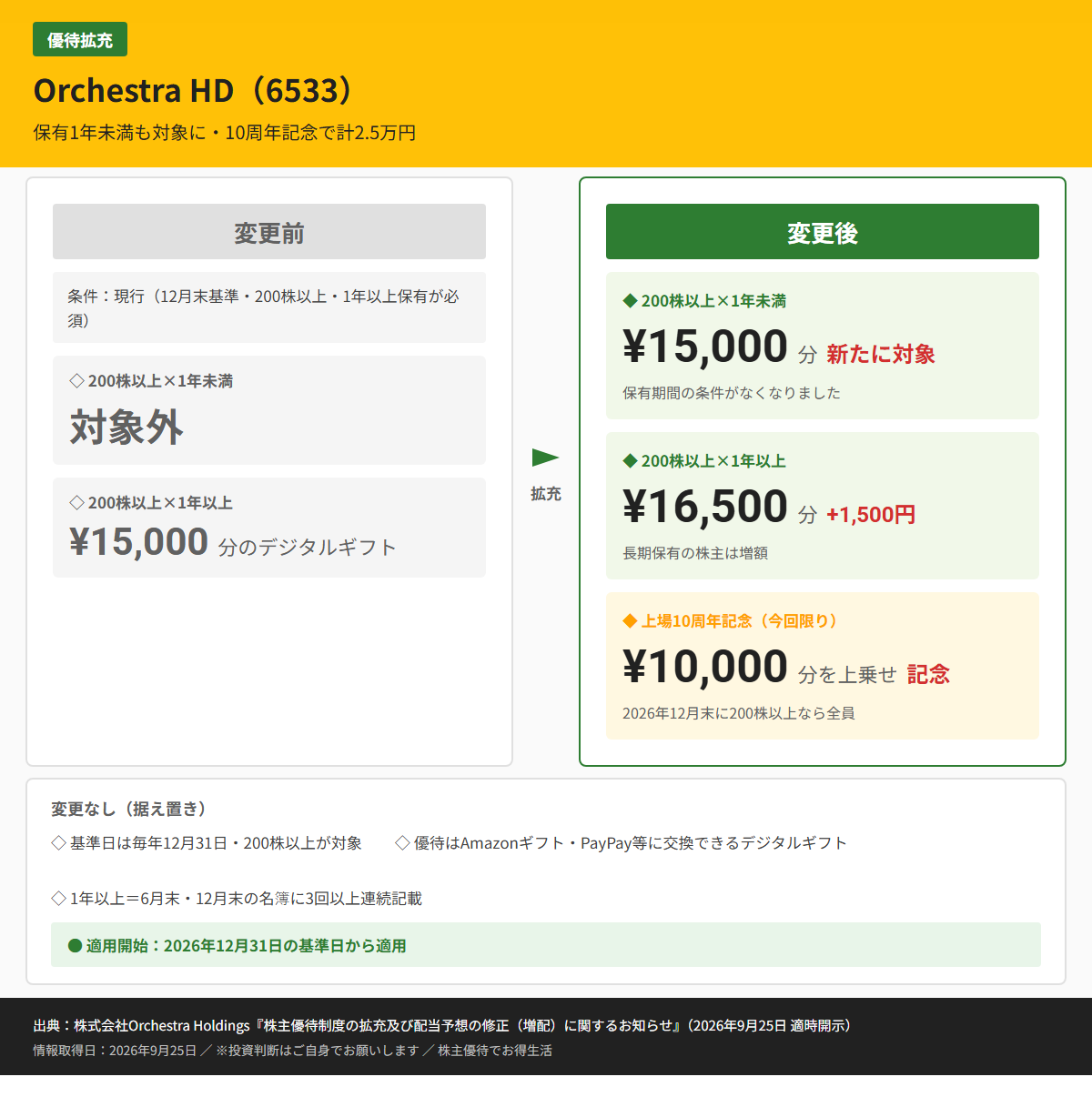
Task: Click 適用開始：2026年12月31日 banner
Action: [x=546, y=945]
